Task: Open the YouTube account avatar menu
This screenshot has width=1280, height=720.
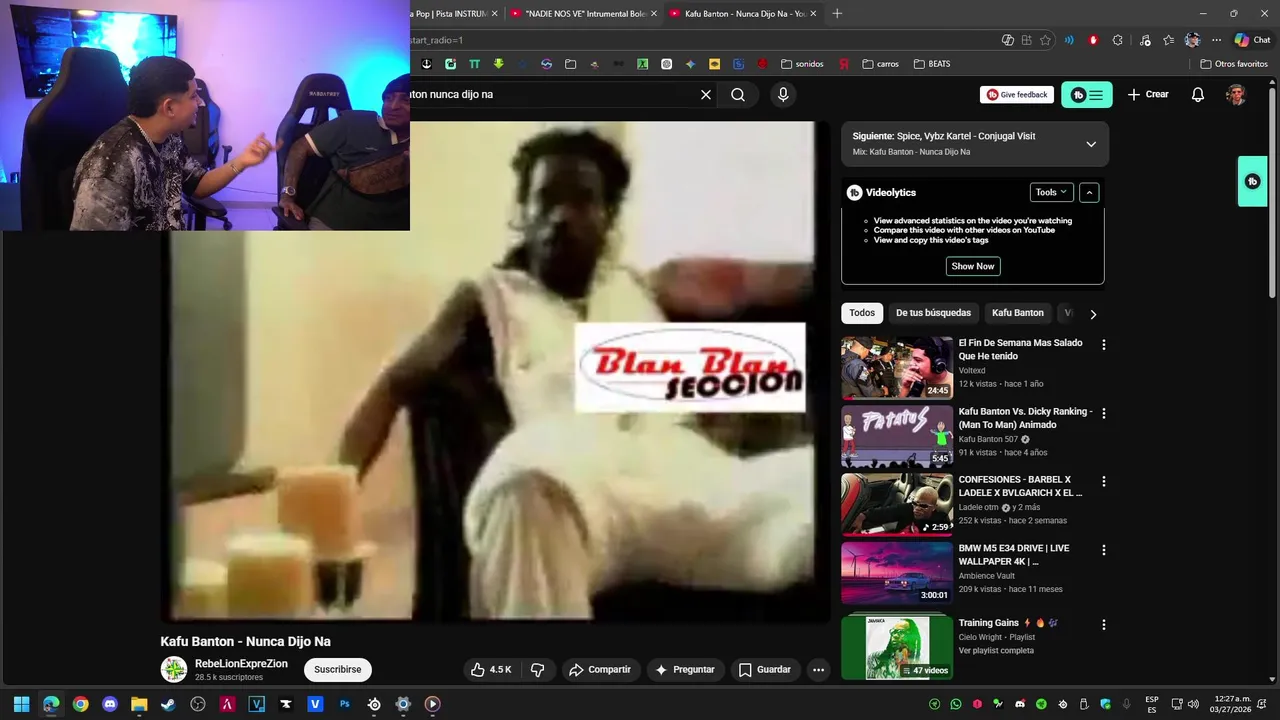Action: click(1236, 95)
